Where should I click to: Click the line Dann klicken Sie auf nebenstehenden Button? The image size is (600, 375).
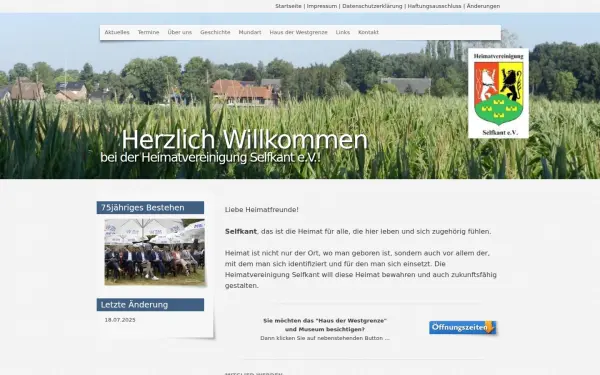click(325, 338)
